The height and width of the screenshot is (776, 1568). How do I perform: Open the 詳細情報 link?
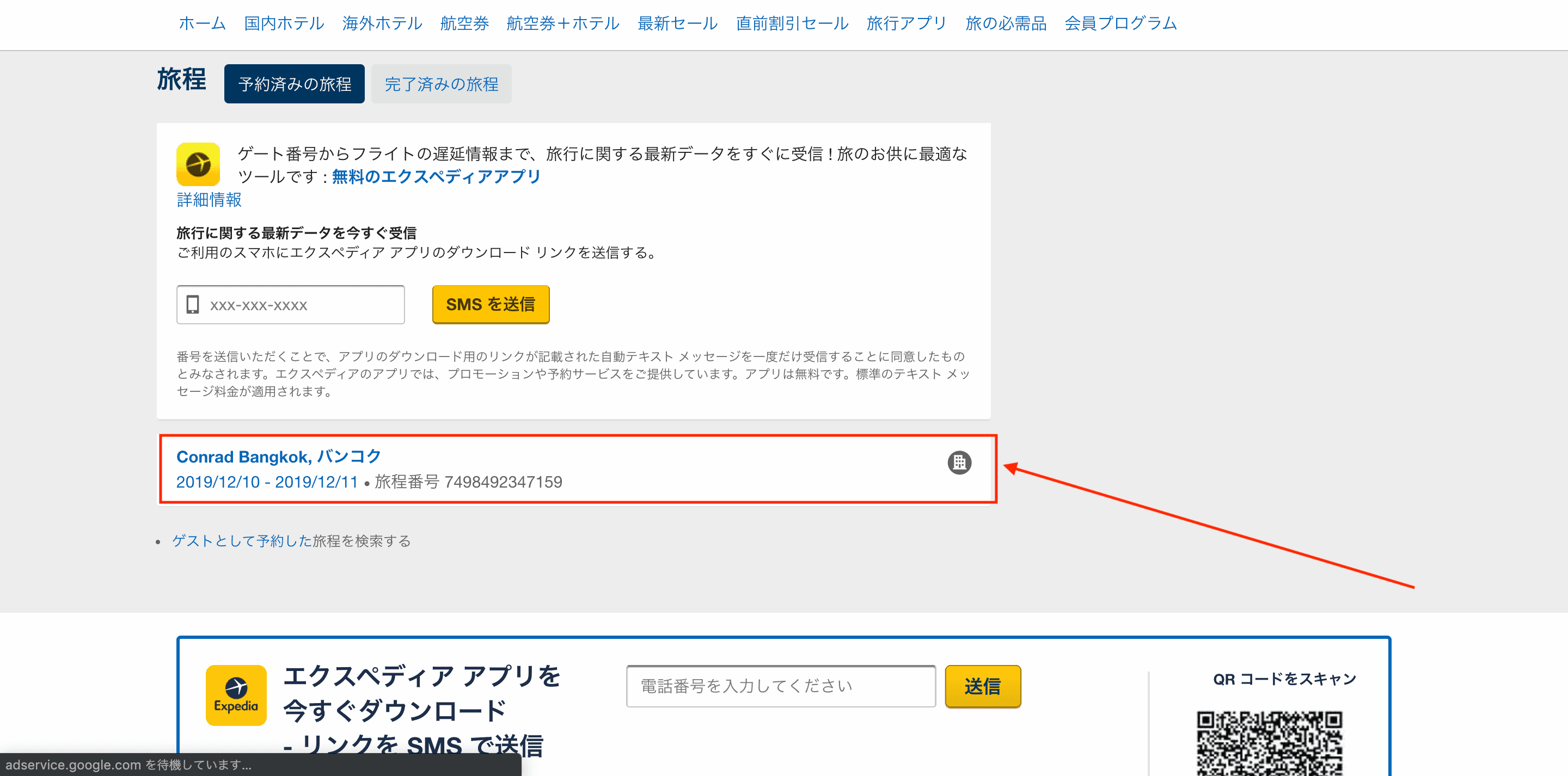point(209,199)
